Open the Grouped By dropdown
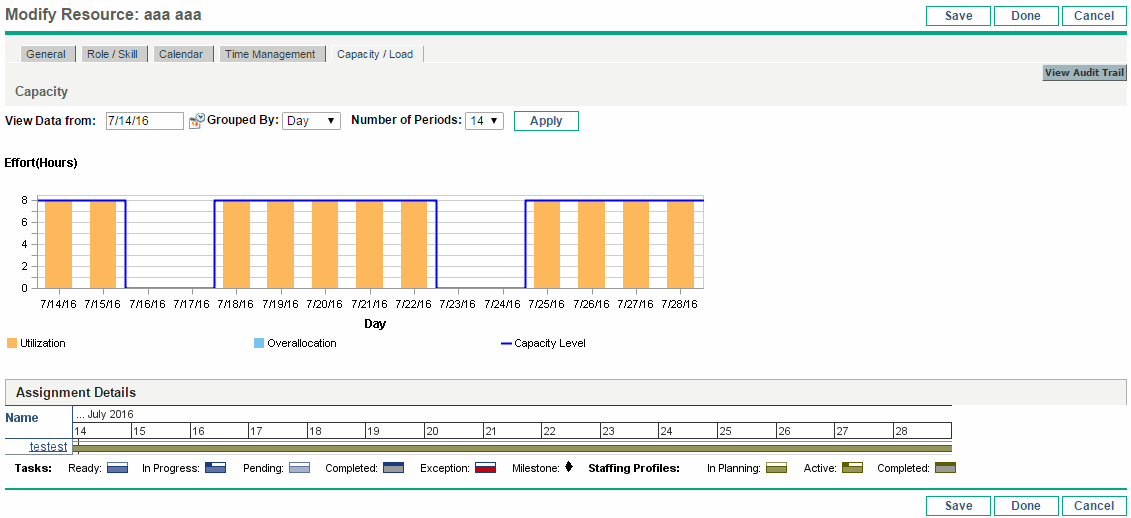This screenshot has height=518, width=1131. click(x=311, y=121)
